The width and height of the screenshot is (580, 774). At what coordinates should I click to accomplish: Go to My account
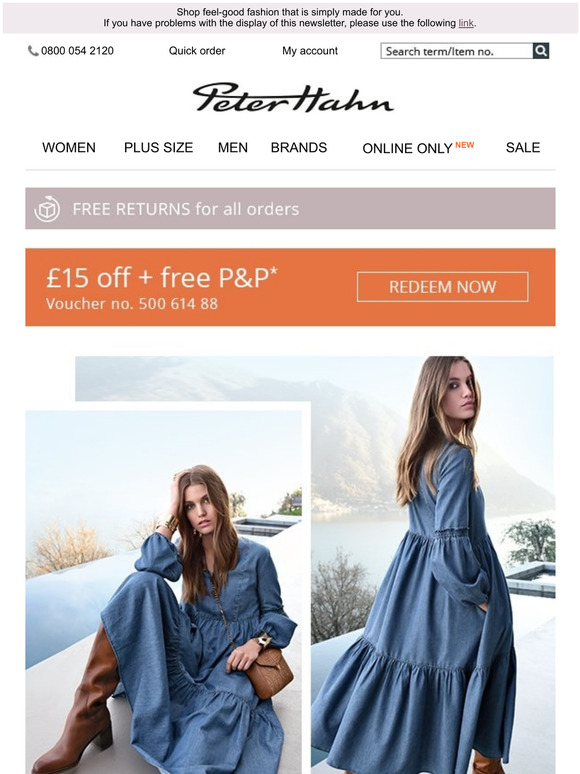click(310, 51)
